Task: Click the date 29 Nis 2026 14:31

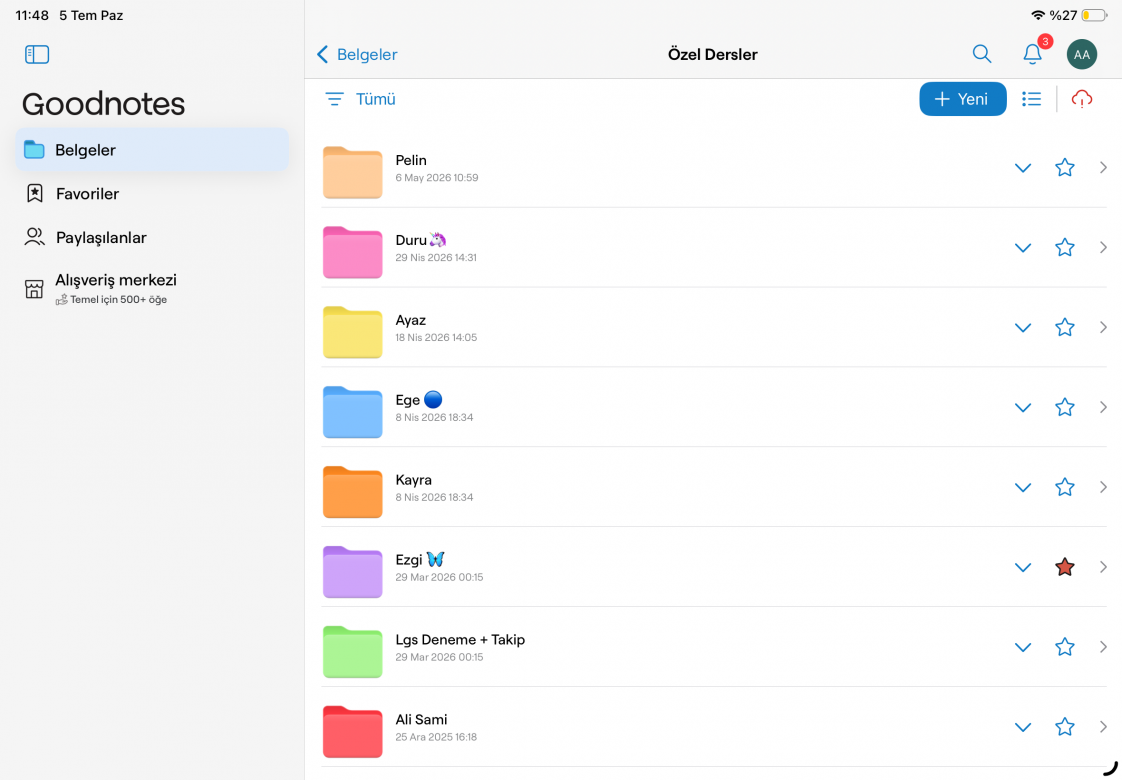Action: click(x=436, y=258)
